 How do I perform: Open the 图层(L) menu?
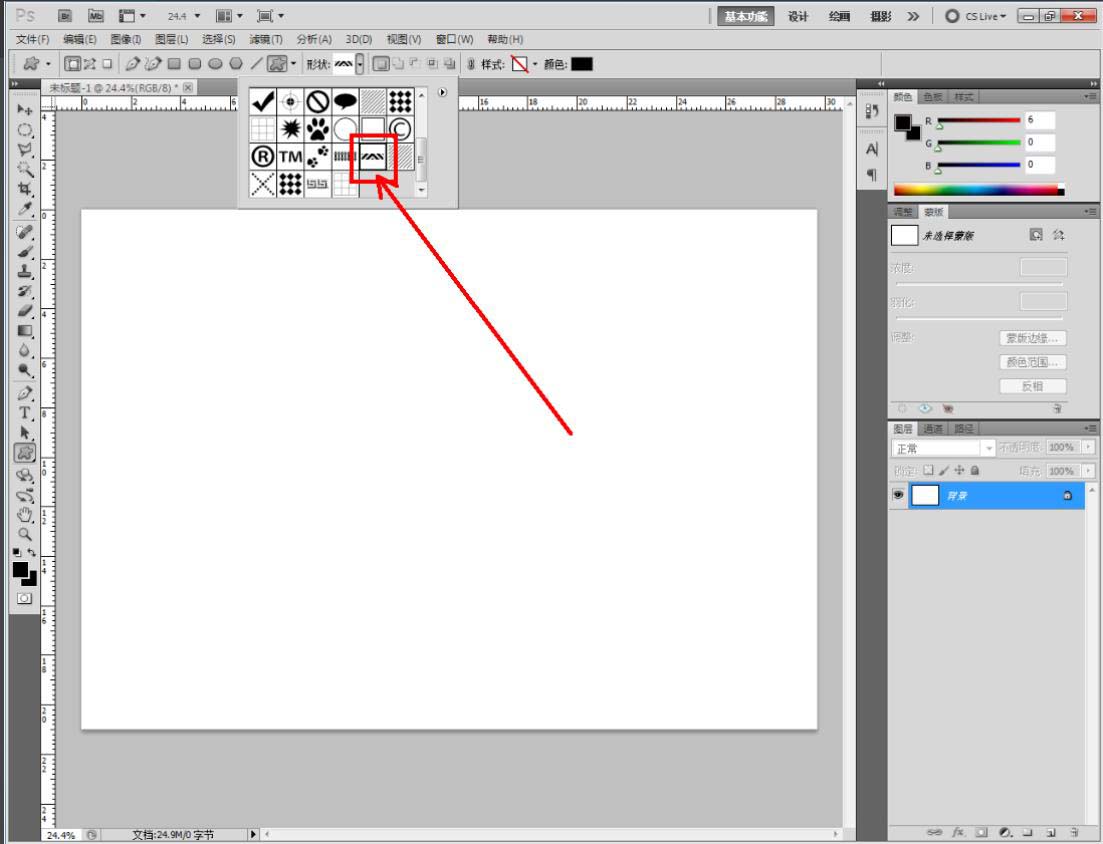(172, 39)
